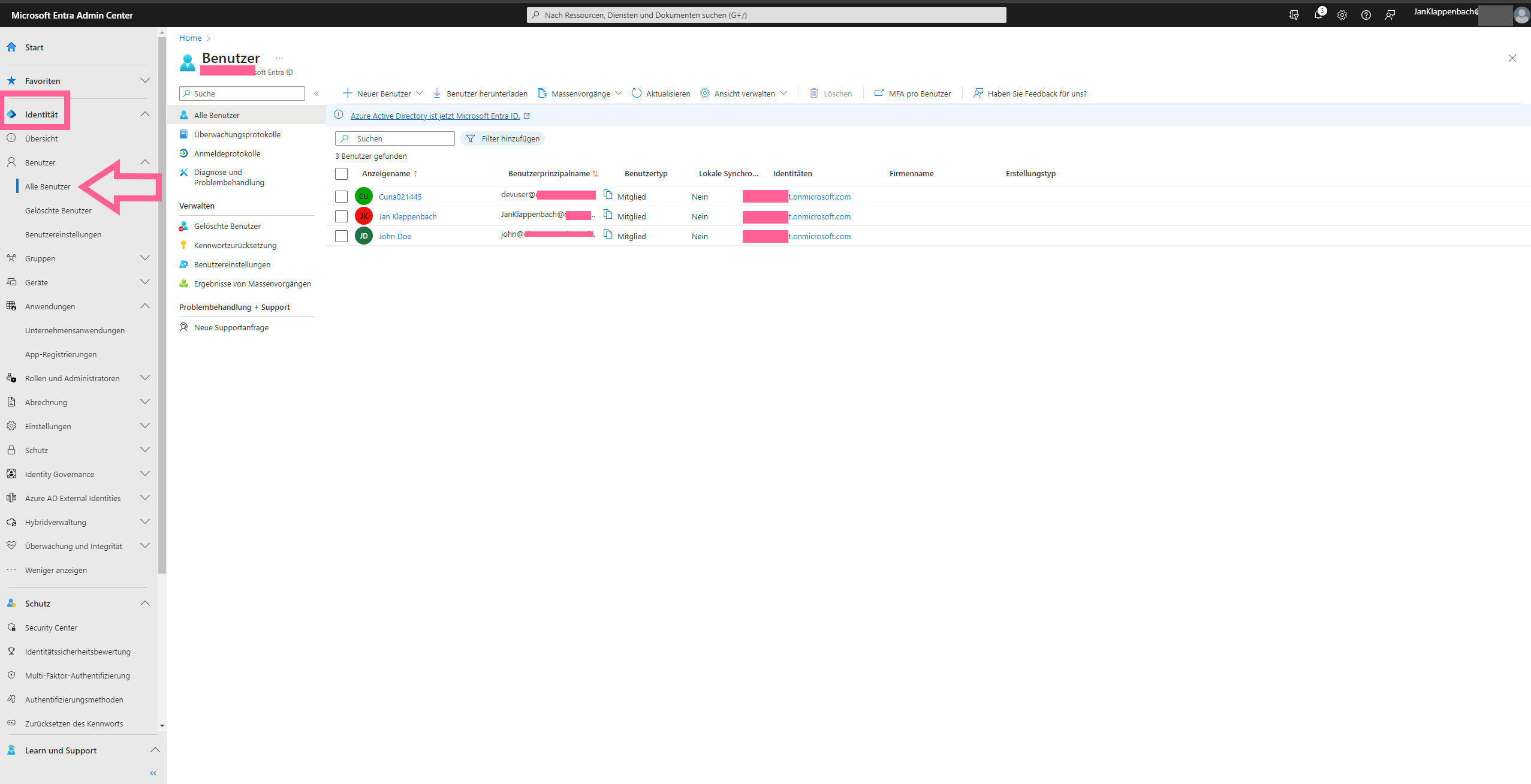Click Benutzer herunterladen download button
Viewport: 1531px width, 784px height.
click(x=480, y=94)
